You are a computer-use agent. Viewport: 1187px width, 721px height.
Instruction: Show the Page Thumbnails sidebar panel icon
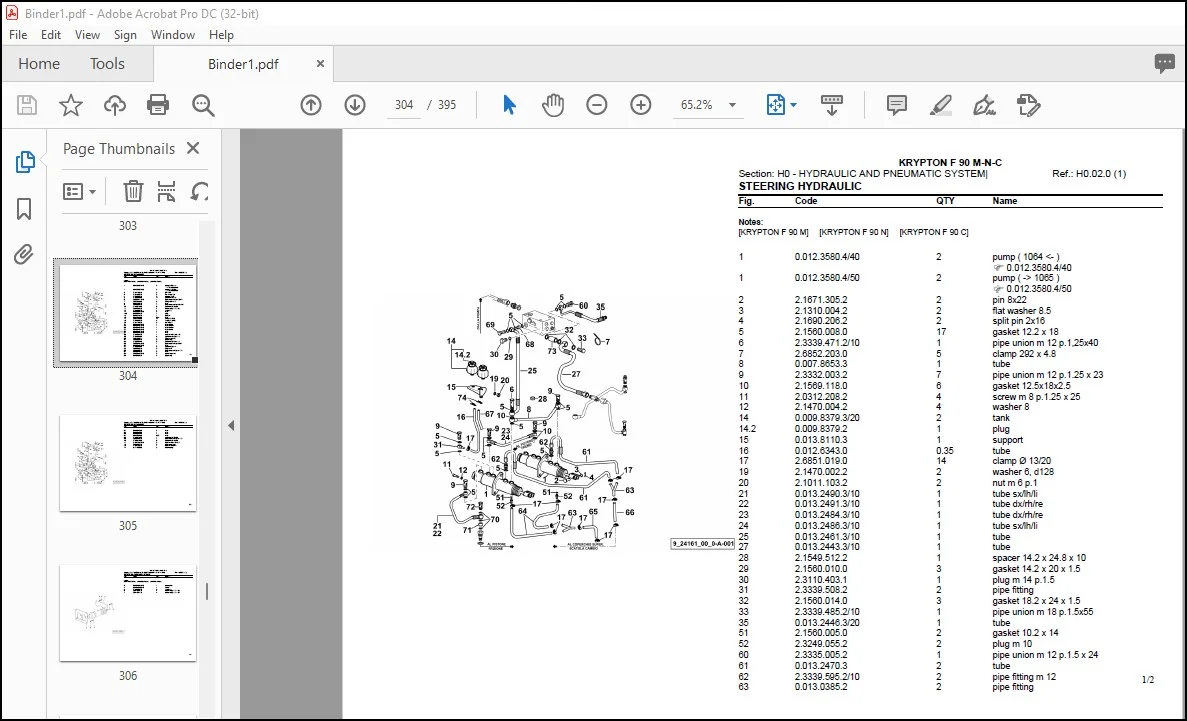point(24,161)
